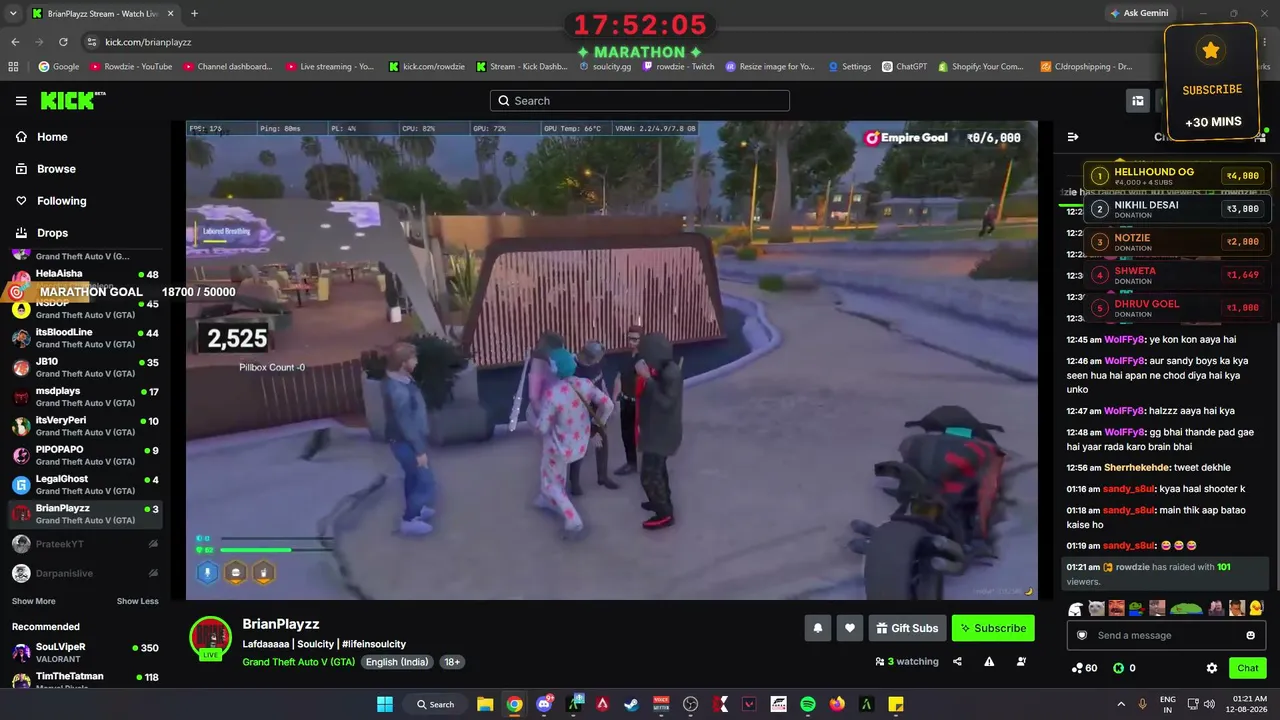Open the emoji picker in chat
This screenshot has height=720, width=1280.
(1250, 635)
